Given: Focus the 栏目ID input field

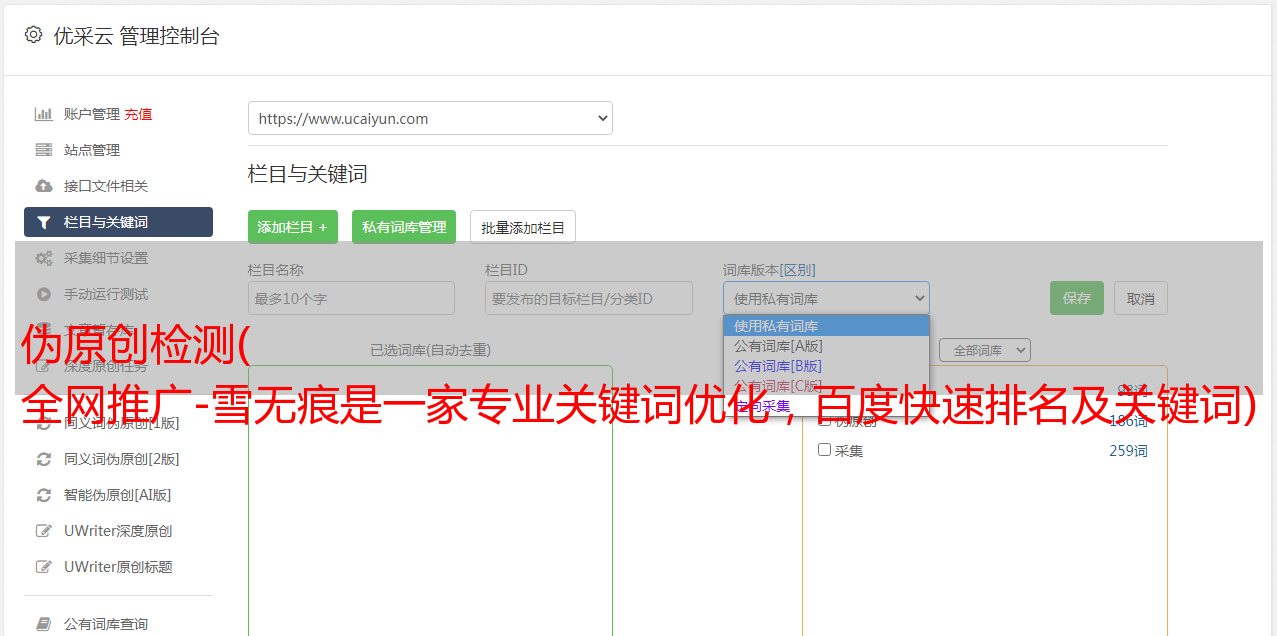Looking at the screenshot, I should 589,298.
